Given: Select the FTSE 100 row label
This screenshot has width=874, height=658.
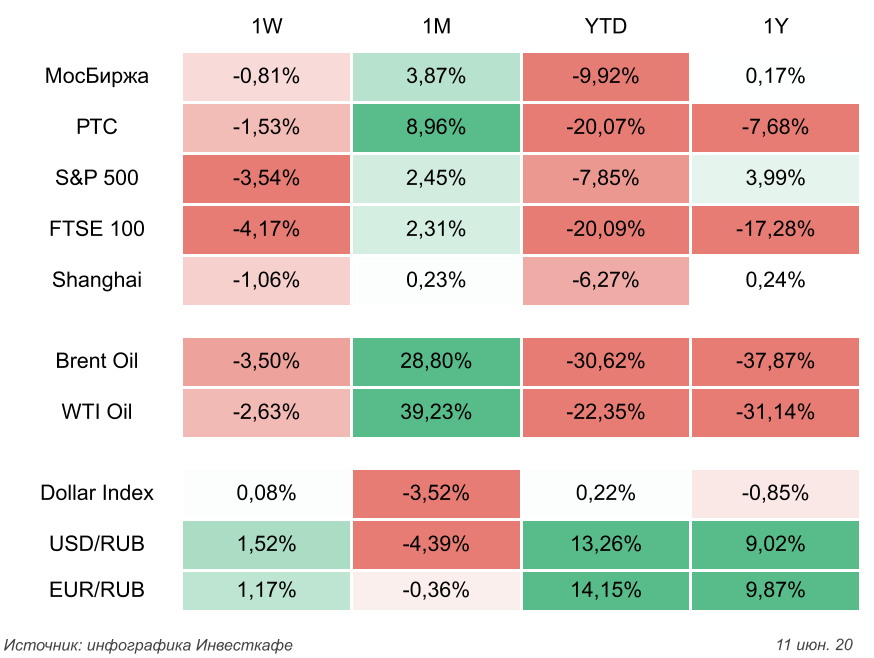Looking at the screenshot, I should click(x=97, y=229).
